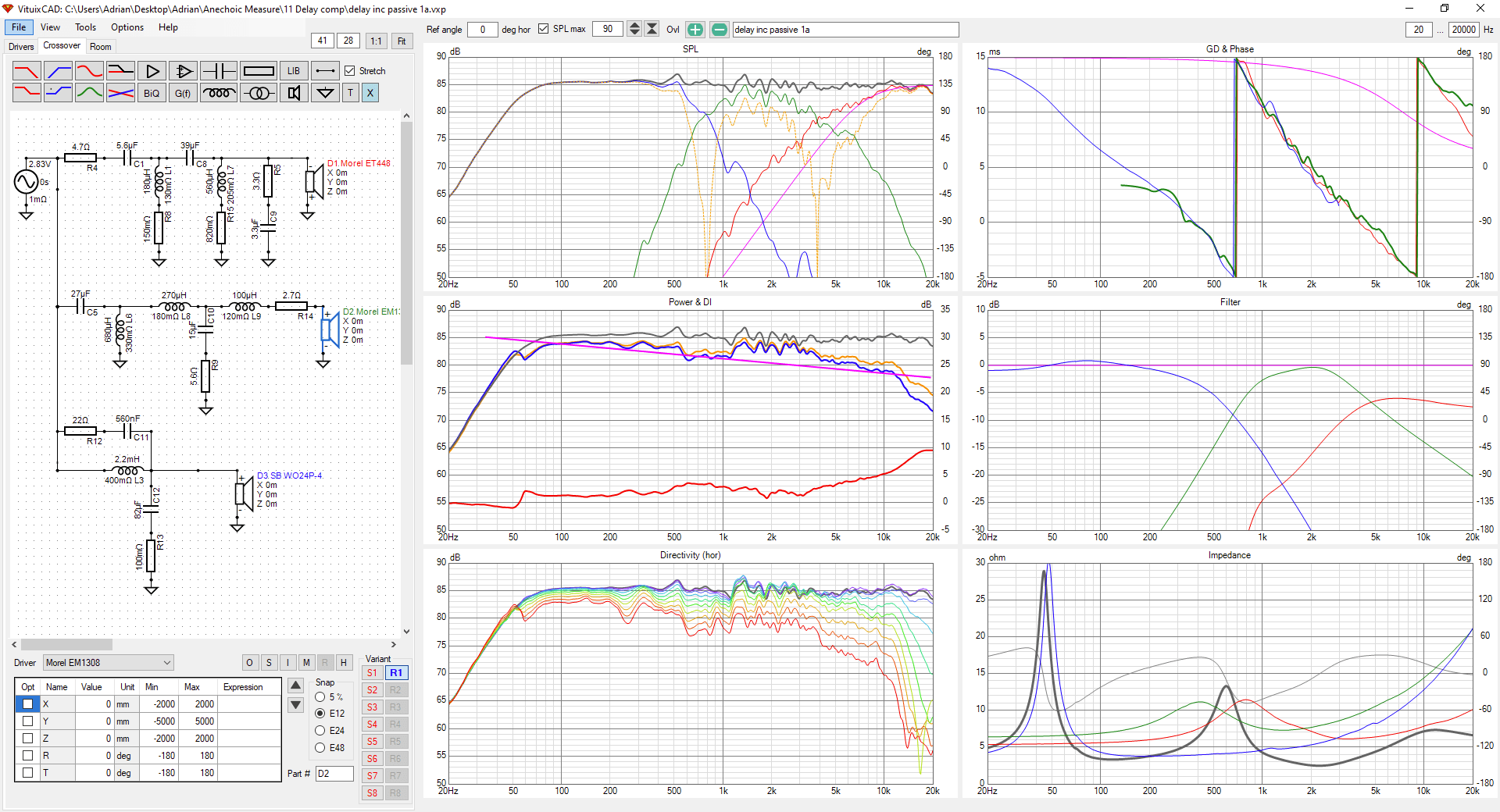Switch to the Drivers tab
The image size is (1500, 812).
tap(21, 47)
